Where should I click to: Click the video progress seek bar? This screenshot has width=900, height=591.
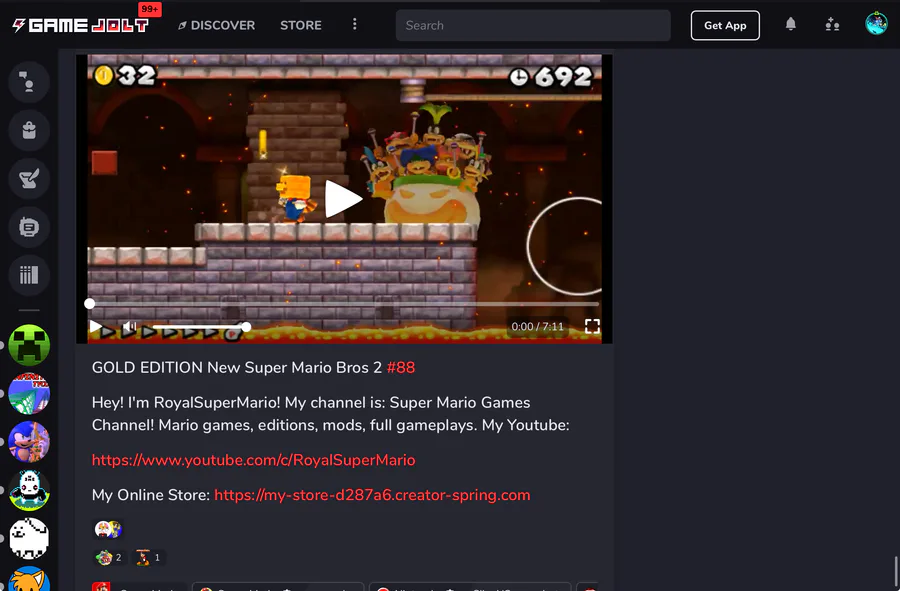[344, 304]
